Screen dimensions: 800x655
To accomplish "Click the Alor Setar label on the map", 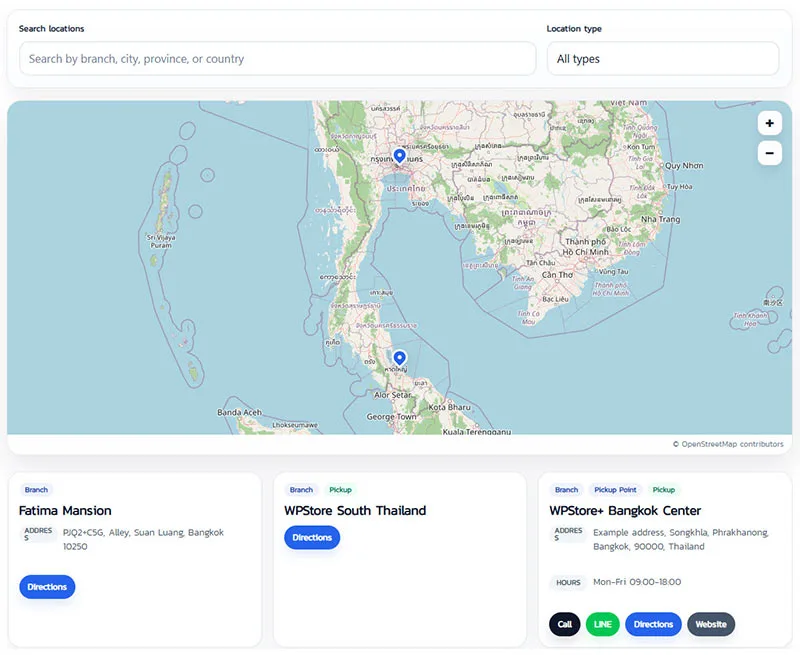I will click(392, 395).
